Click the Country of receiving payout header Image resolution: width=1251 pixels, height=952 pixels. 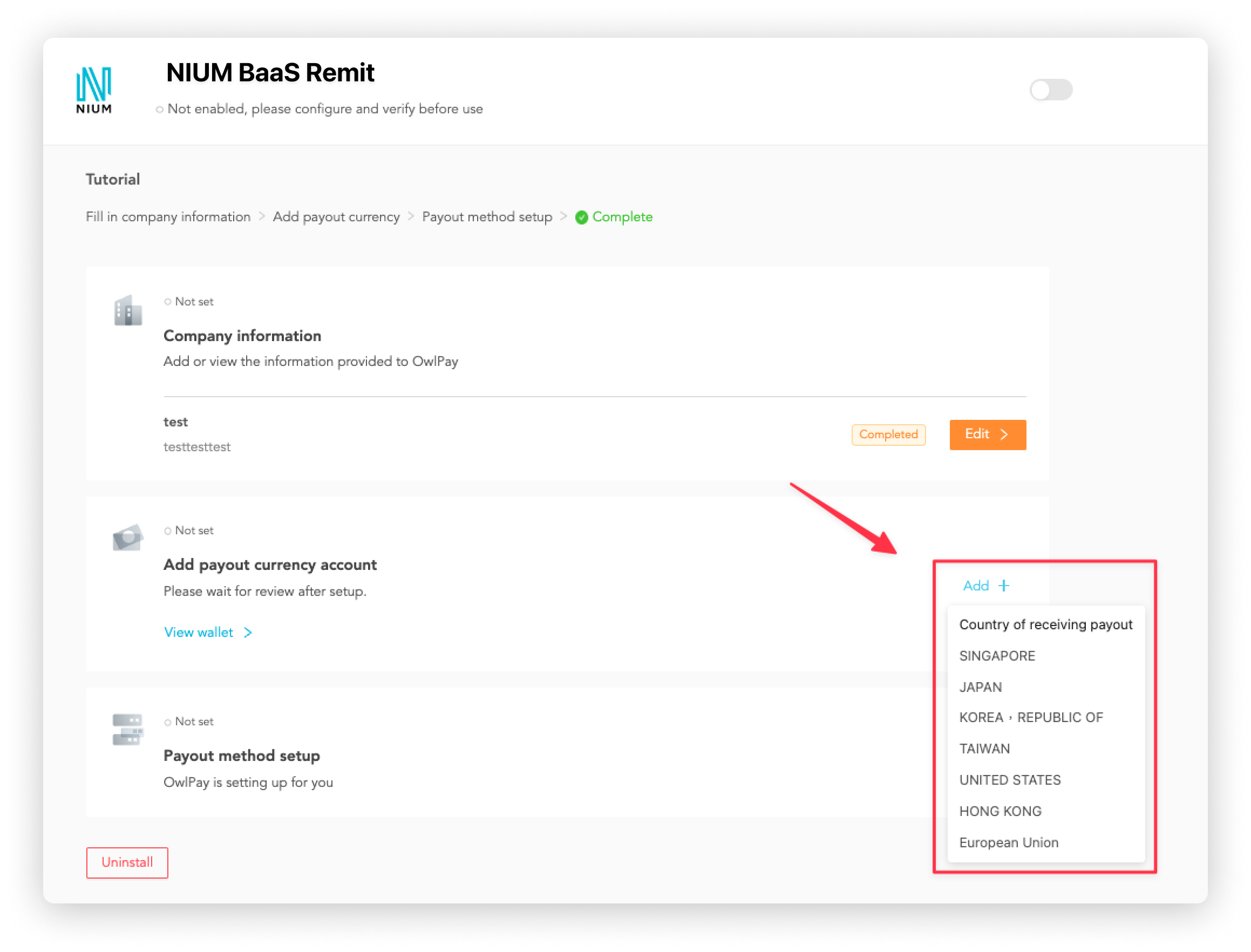(x=1045, y=624)
